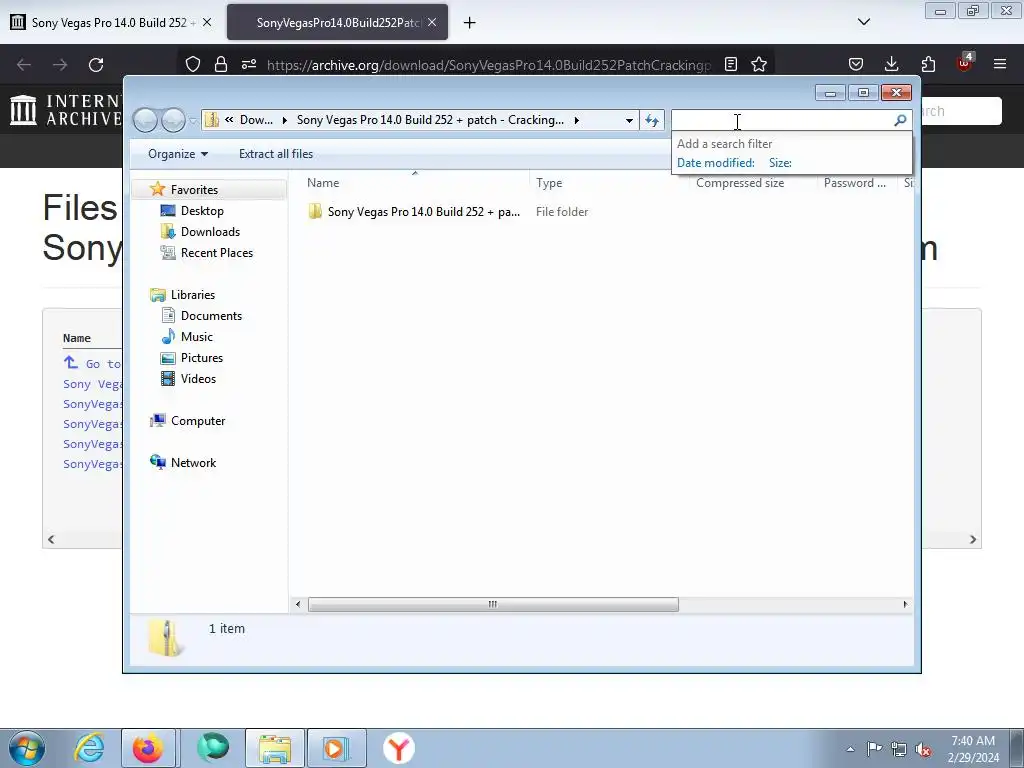This screenshot has width=1024, height=768.
Task: Open Music library
Action: [197, 337]
